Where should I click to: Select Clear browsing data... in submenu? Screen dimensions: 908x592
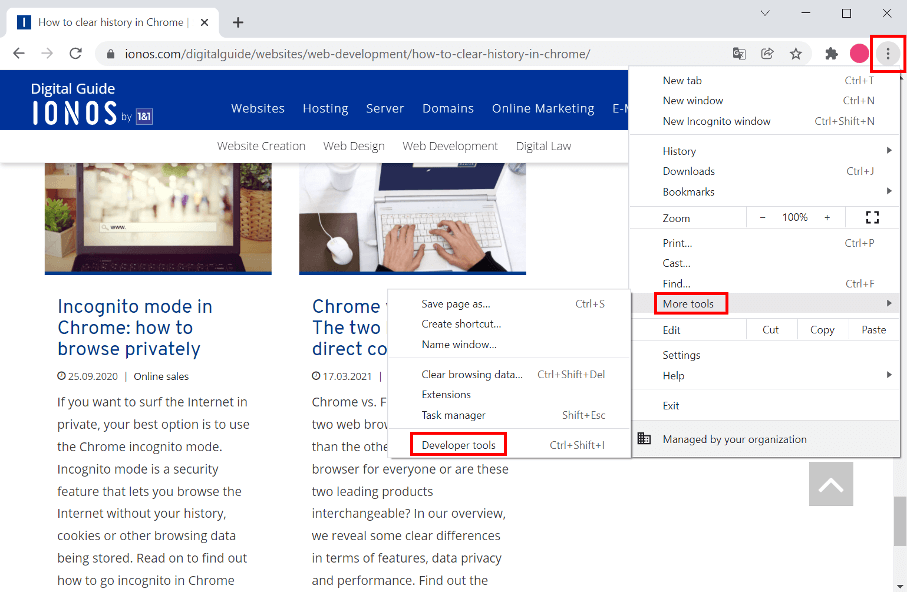pos(510,375)
